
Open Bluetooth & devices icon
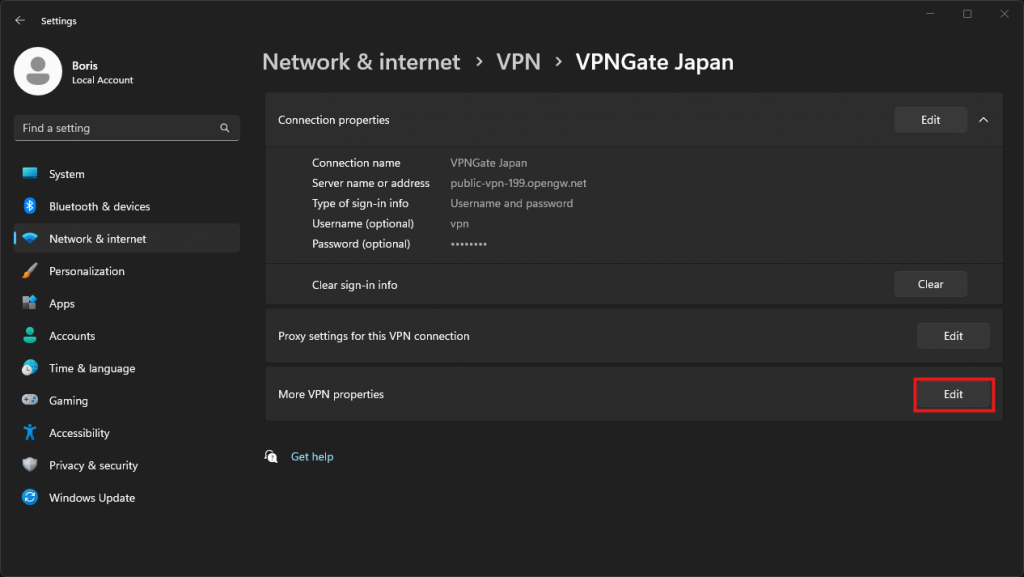[30, 206]
